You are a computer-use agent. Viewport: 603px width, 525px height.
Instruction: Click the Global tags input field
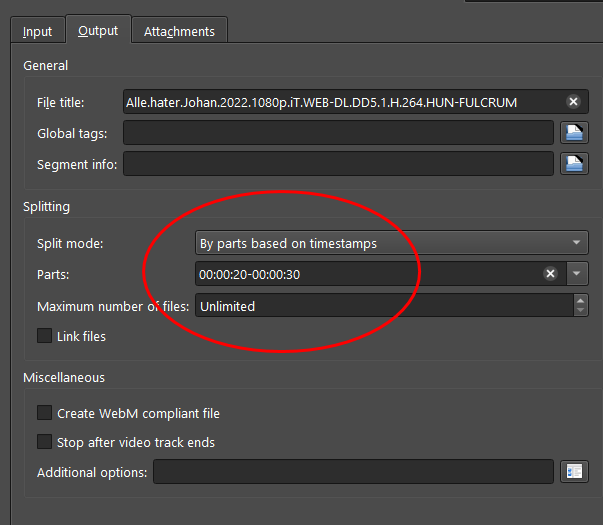[x=338, y=133]
